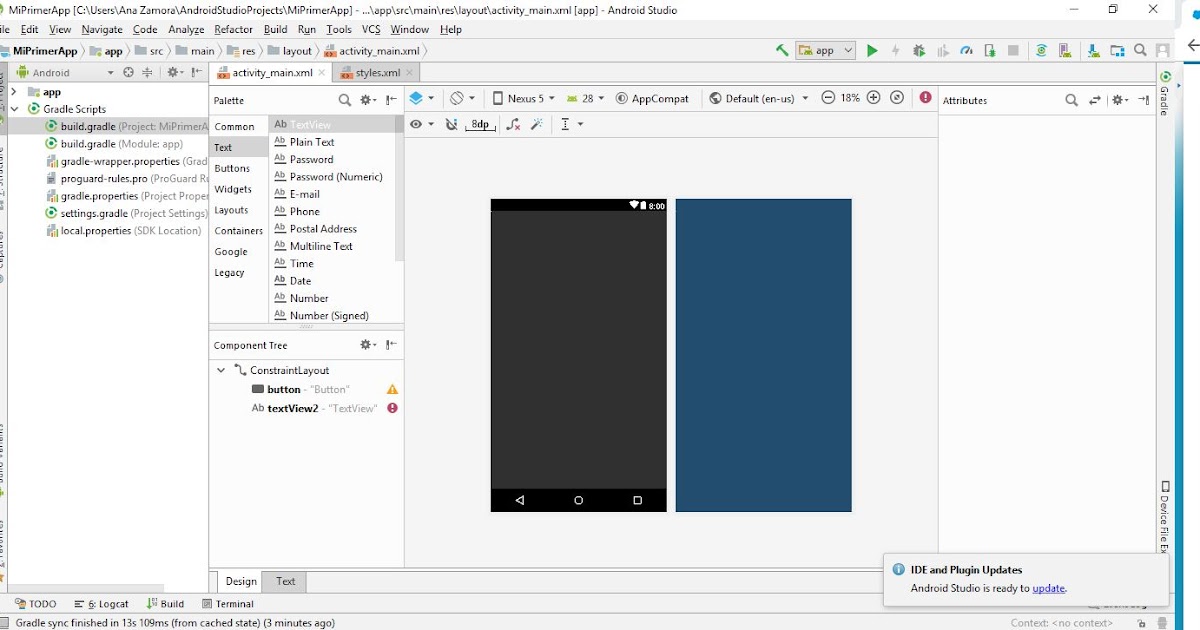This screenshot has width=1200, height=630.
Task: Toggle the design surface view options eye icon
Action: 417,124
